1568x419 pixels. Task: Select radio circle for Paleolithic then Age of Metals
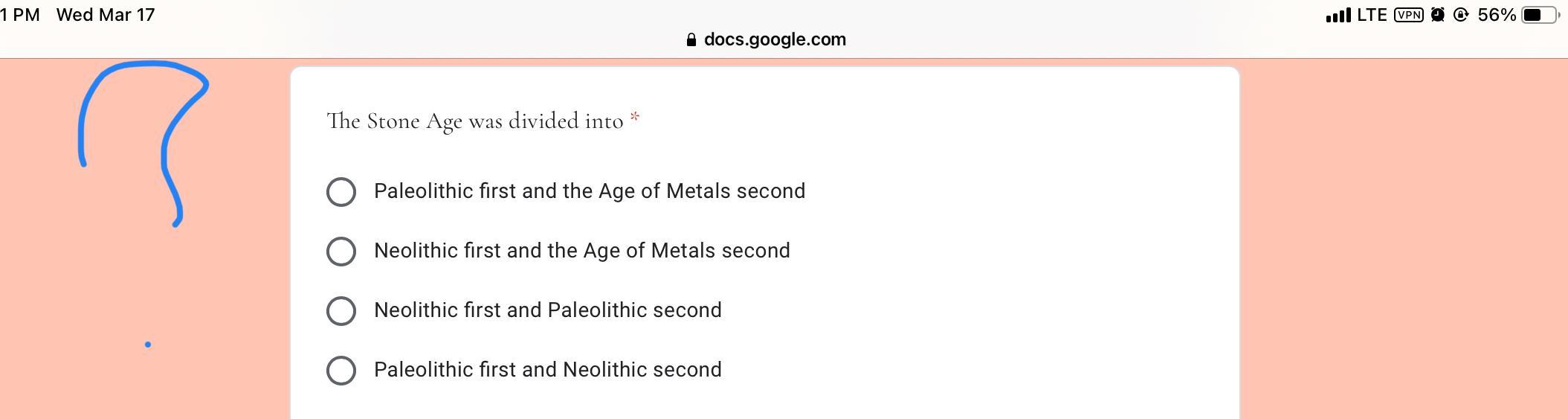point(341,192)
